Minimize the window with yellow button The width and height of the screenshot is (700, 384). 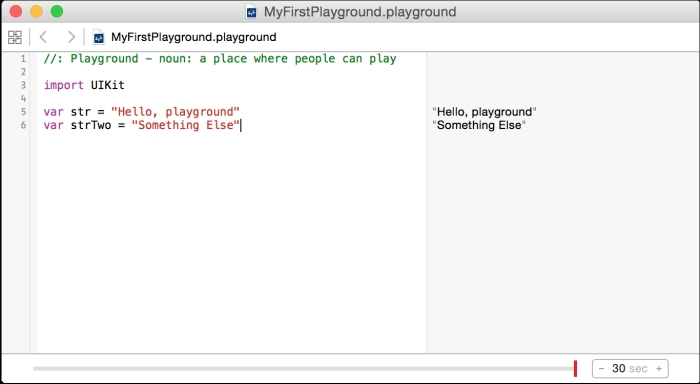coord(36,12)
